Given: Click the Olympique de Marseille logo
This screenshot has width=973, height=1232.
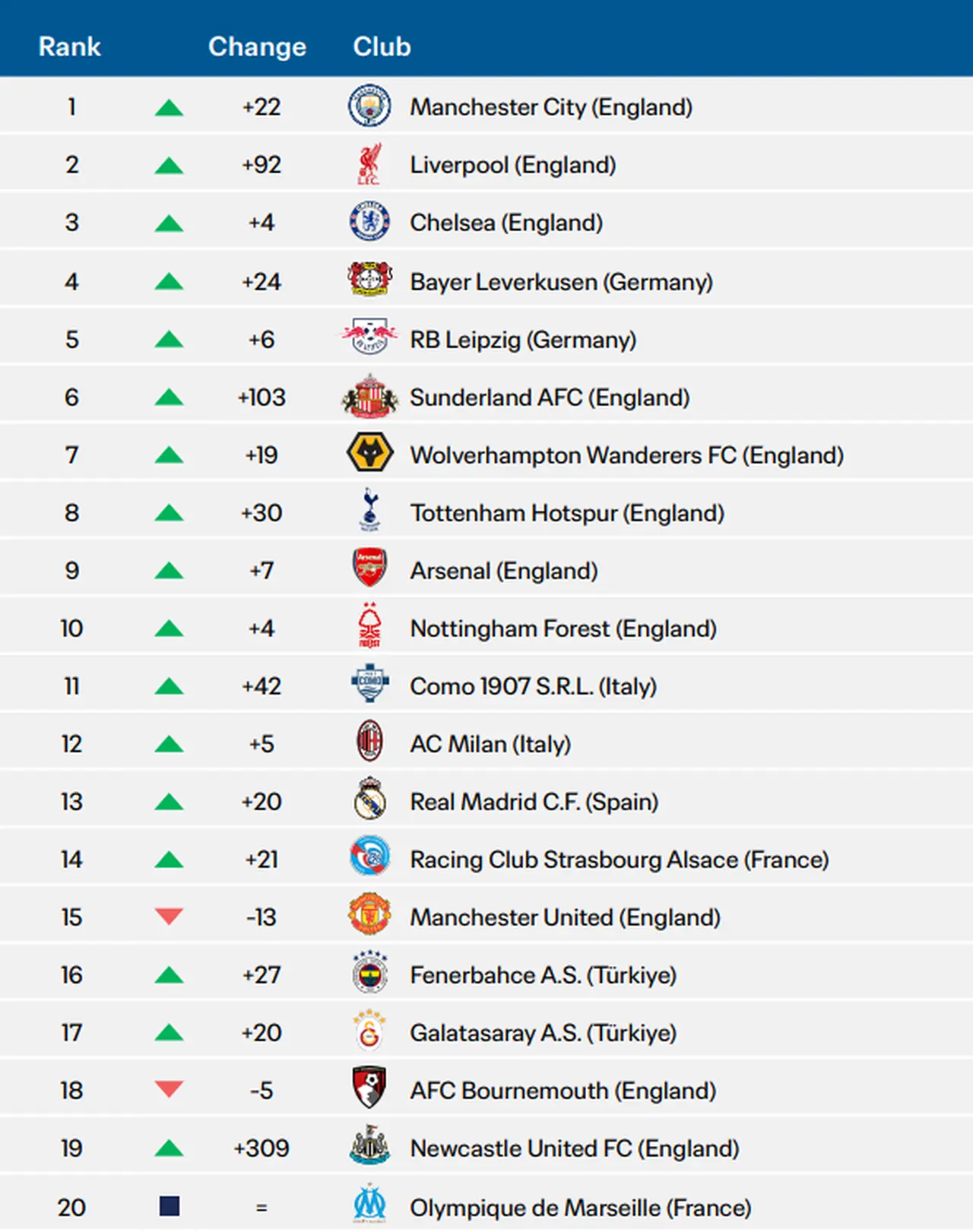Looking at the screenshot, I should click(369, 1205).
